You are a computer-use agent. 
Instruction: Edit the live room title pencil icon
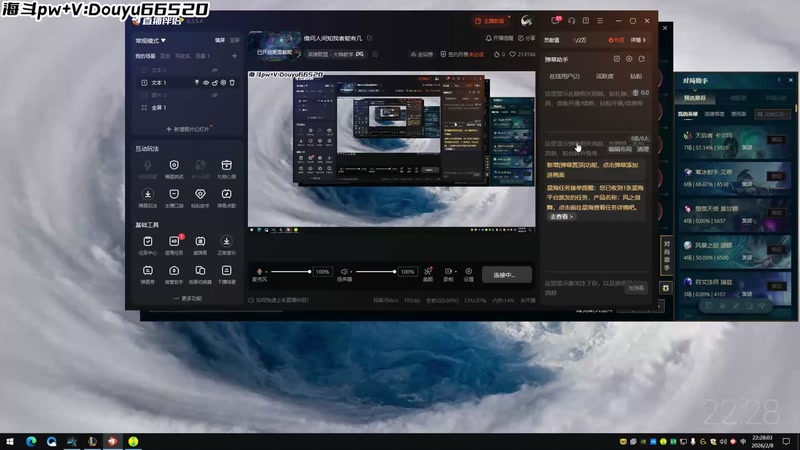pyautogui.click(x=369, y=38)
